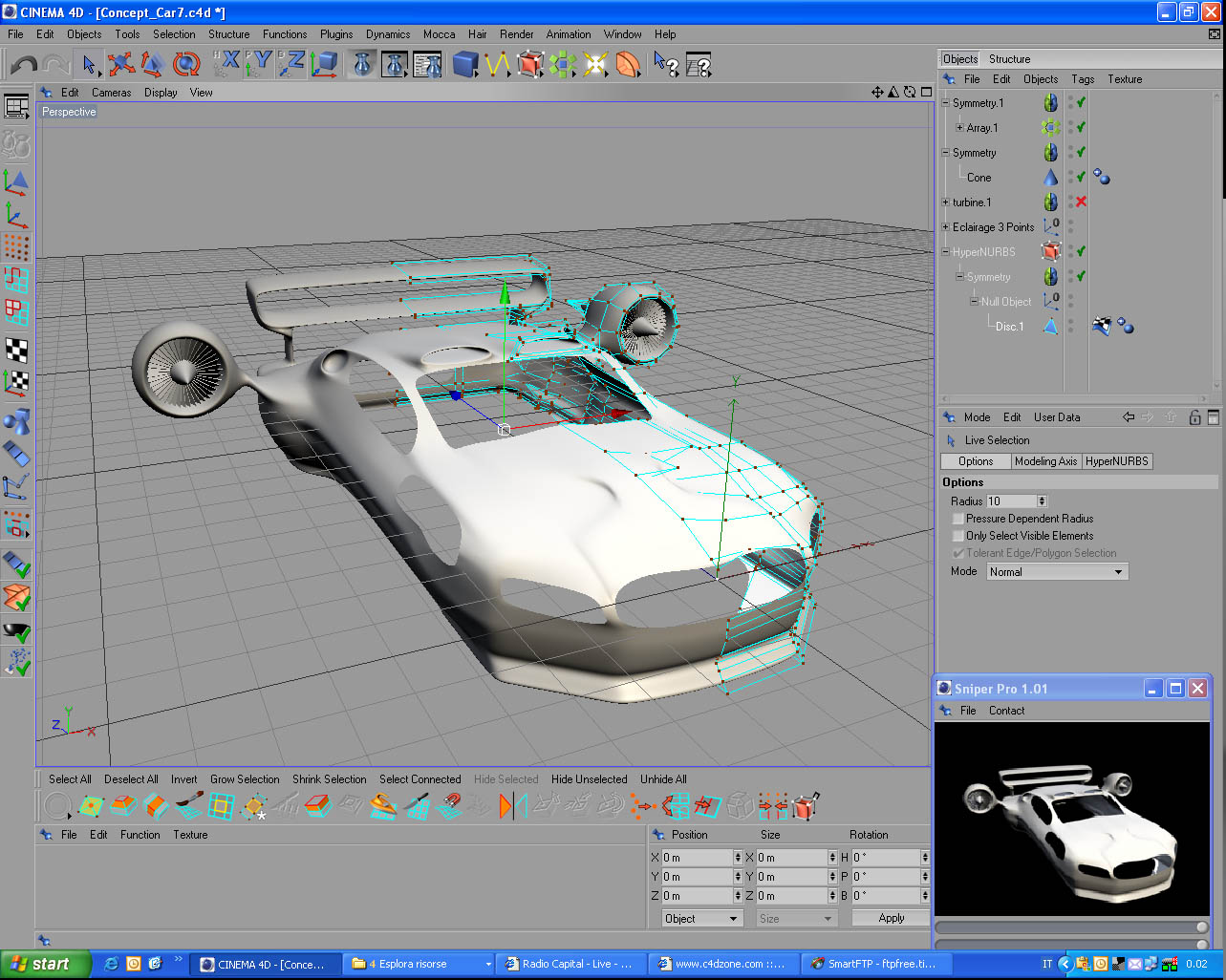Image resolution: width=1226 pixels, height=980 pixels.
Task: Select the Magnet brush tool below the viewport
Action: pos(449,805)
